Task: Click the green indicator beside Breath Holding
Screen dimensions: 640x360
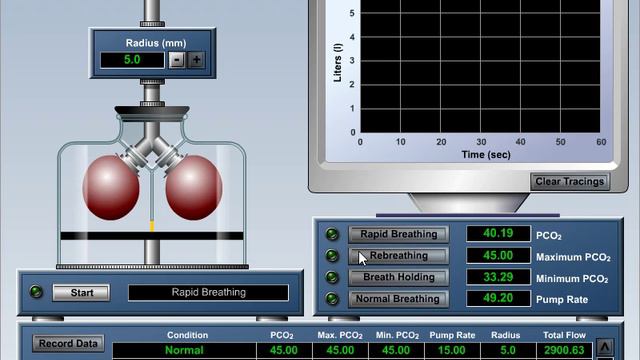Action: [332, 278]
